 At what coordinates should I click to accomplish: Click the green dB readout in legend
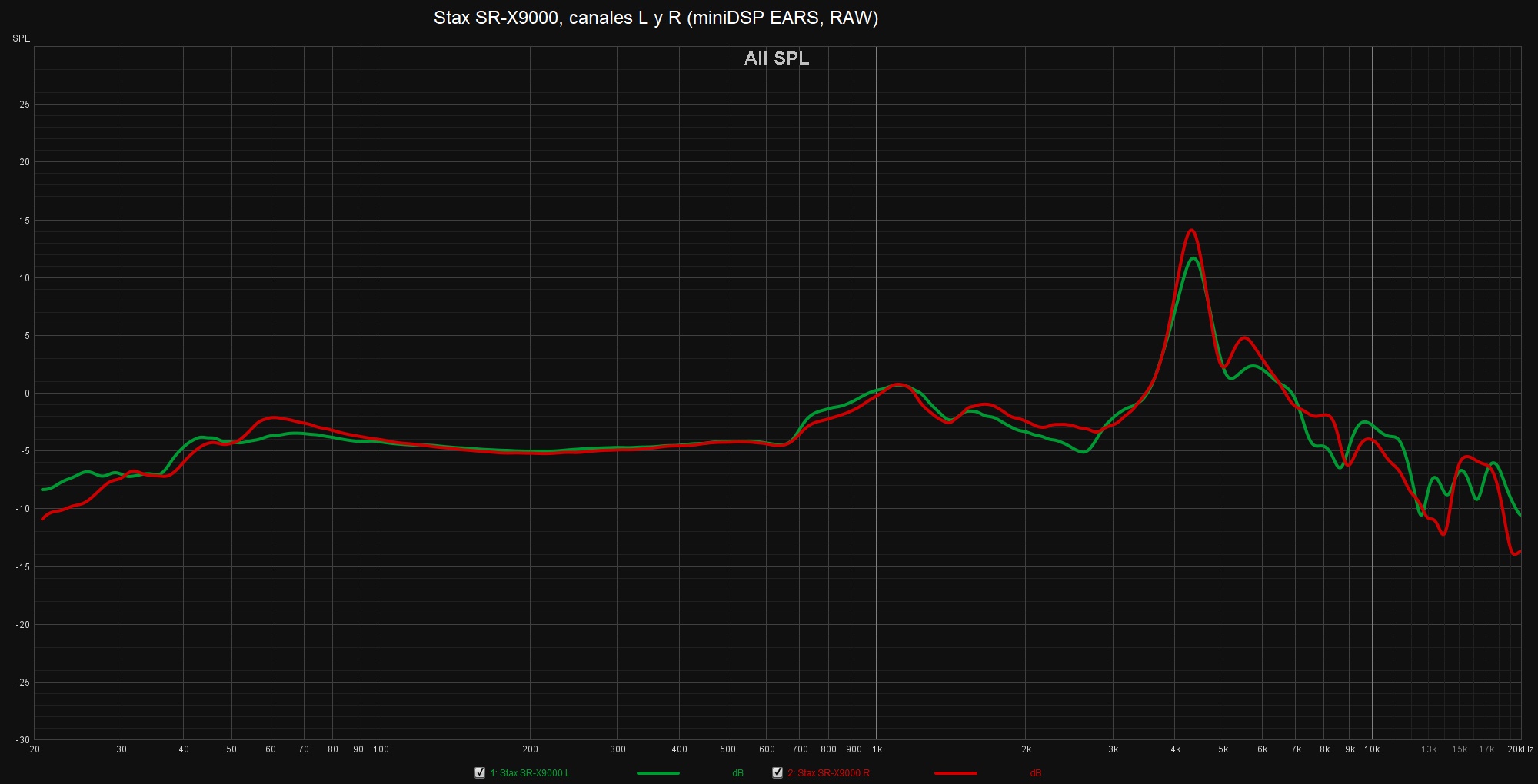click(737, 773)
